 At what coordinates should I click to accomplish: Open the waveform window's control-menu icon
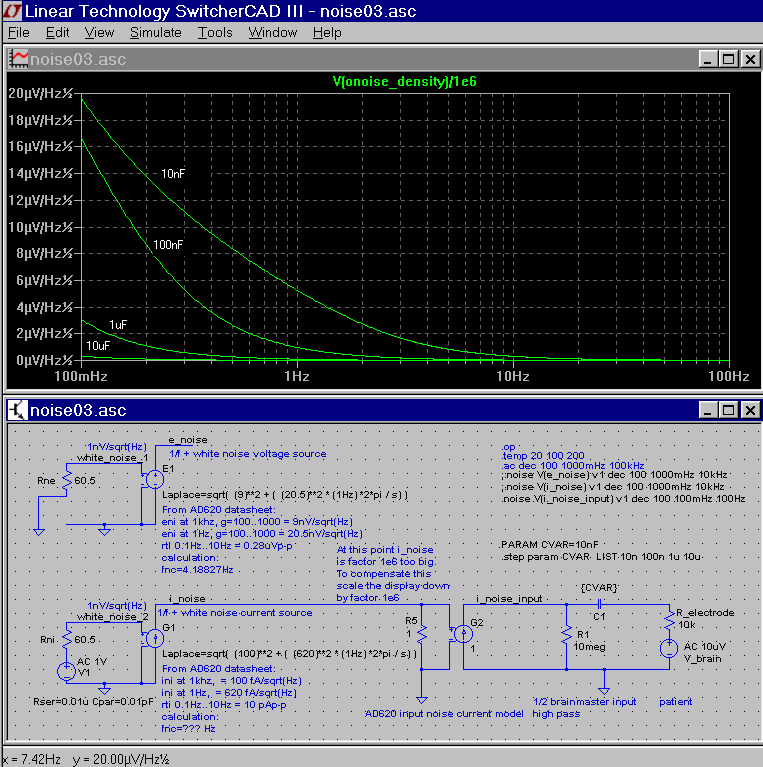coord(18,59)
